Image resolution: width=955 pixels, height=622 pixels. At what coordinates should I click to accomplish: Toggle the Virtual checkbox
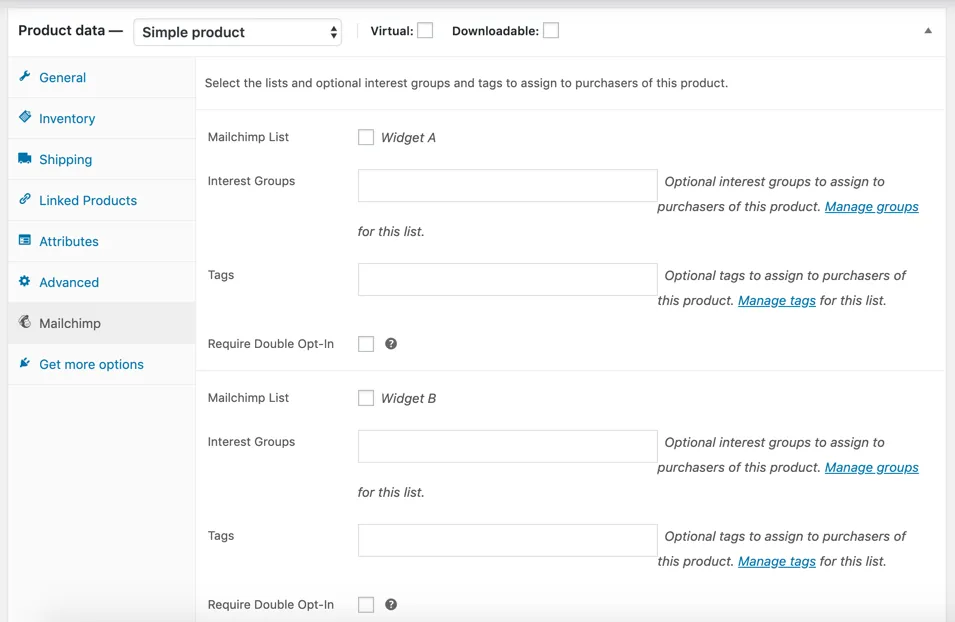point(425,30)
